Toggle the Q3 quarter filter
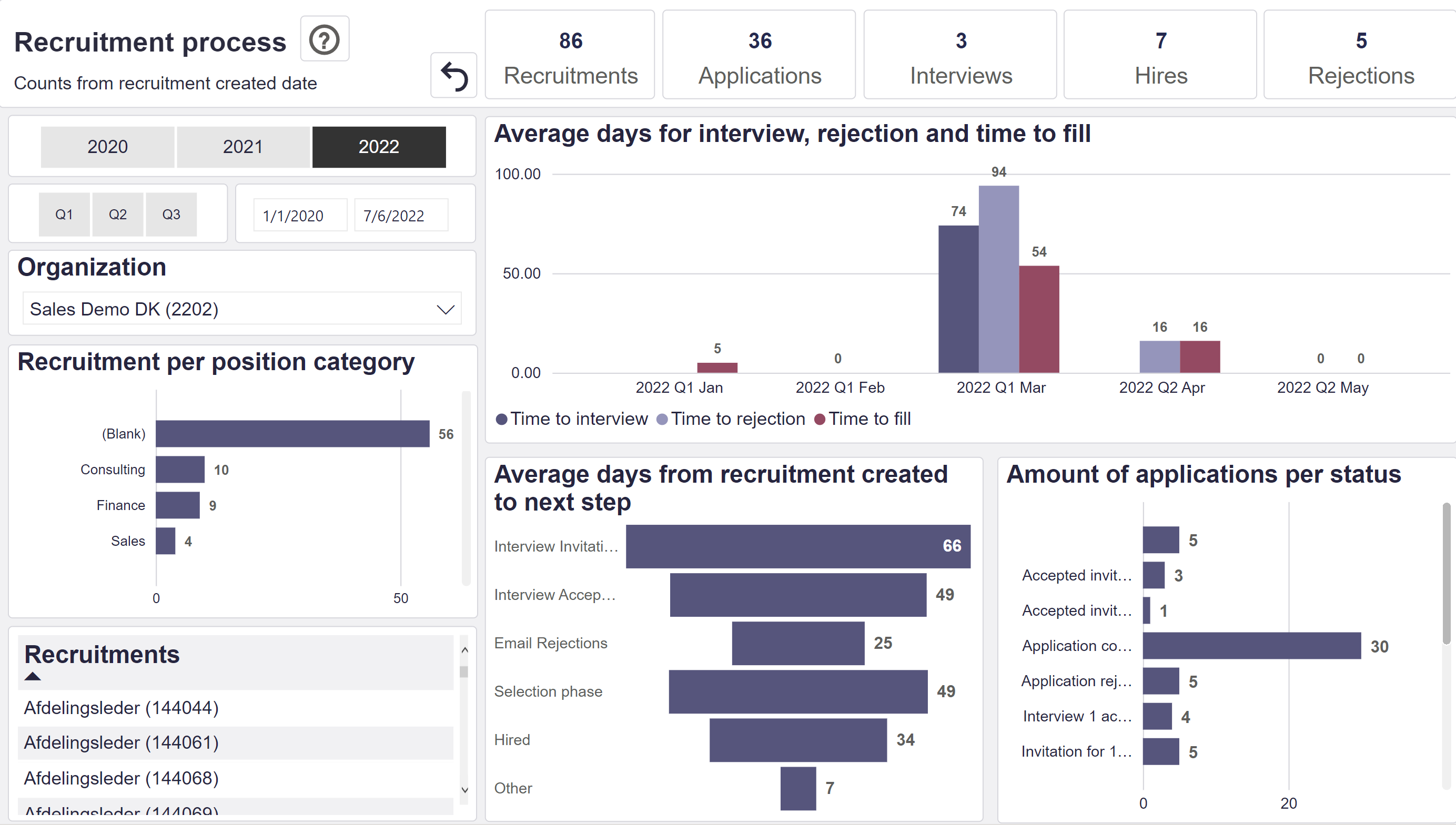This screenshot has height=825, width=1456. point(171,214)
